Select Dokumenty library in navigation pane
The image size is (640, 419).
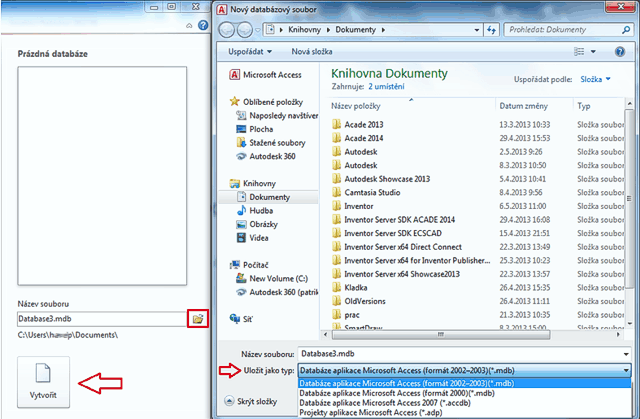pos(268,197)
